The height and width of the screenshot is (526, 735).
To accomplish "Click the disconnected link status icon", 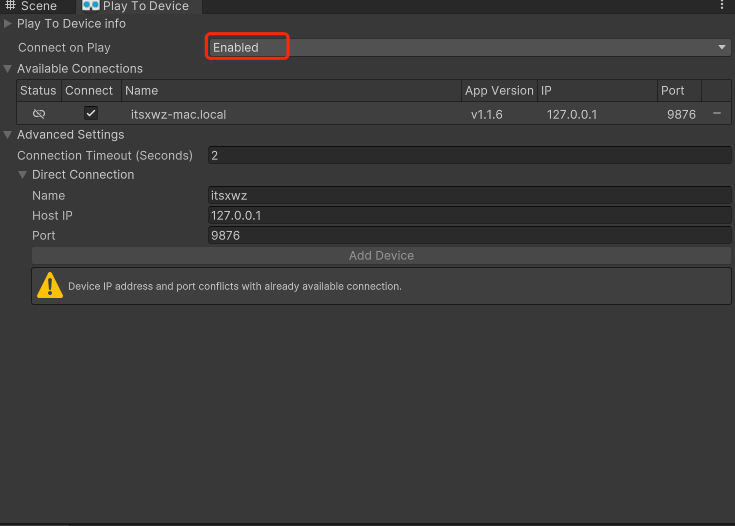I will pos(39,114).
